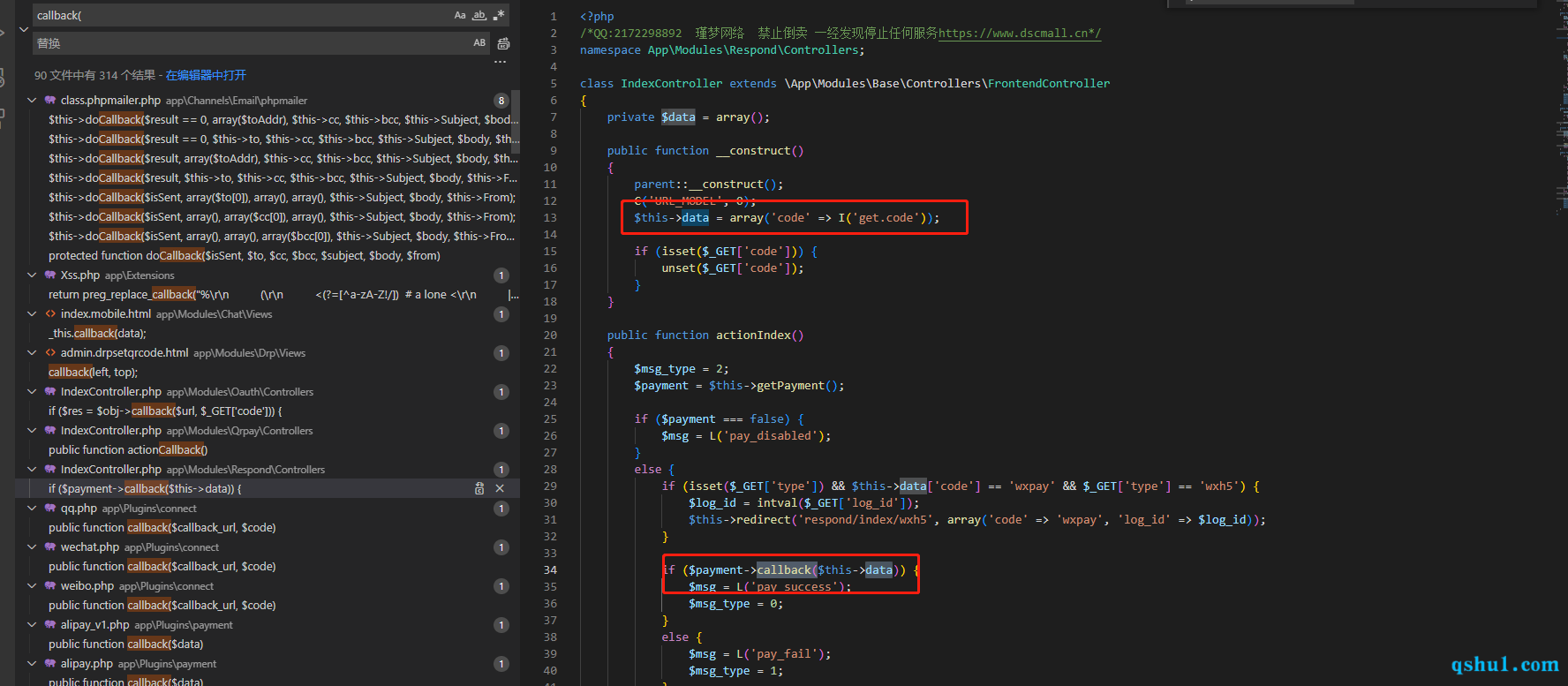Viewport: 1568px width, 686px height.
Task: Click the PHP file icon of alipay.php
Action: point(50,664)
